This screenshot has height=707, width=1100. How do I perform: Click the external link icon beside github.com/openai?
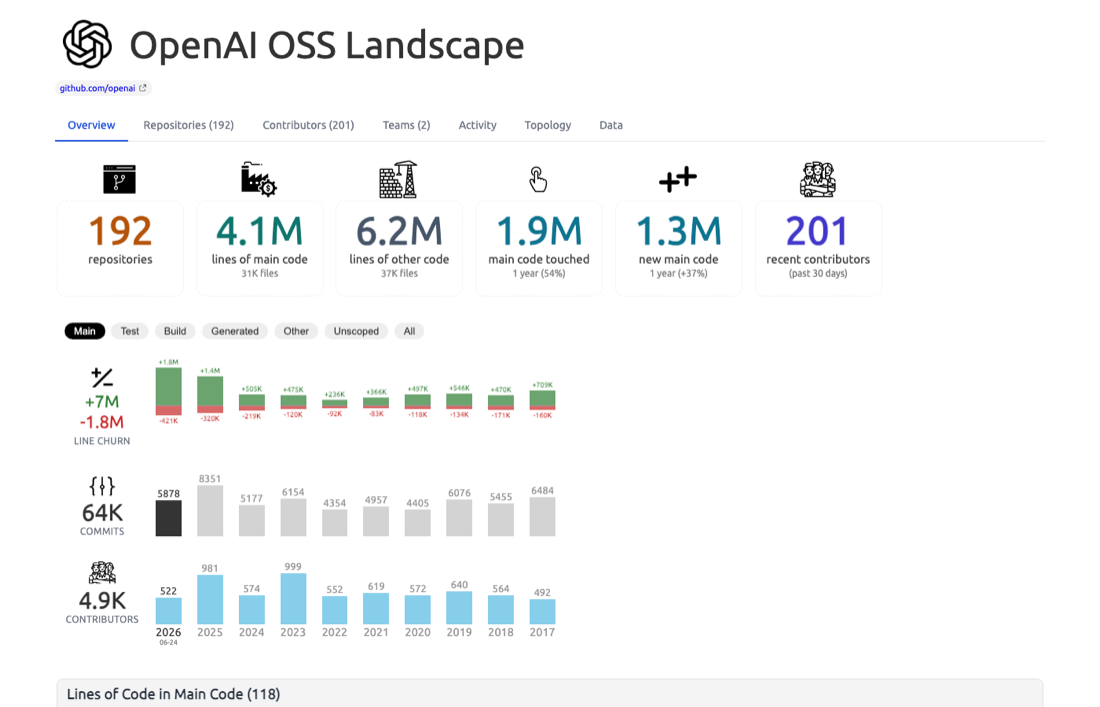pyautogui.click(x=143, y=88)
